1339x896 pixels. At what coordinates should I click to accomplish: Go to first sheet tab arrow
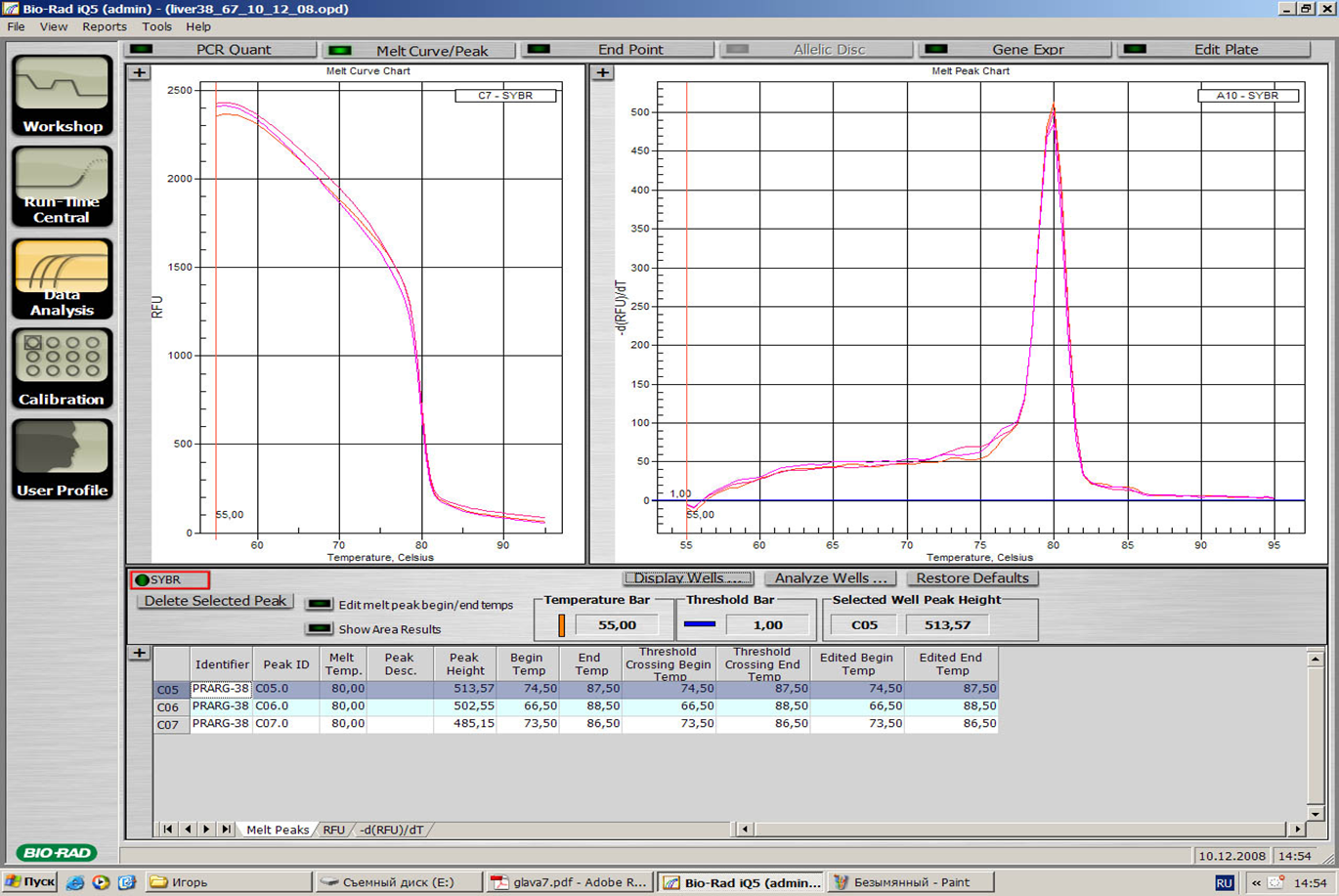pyautogui.click(x=168, y=830)
